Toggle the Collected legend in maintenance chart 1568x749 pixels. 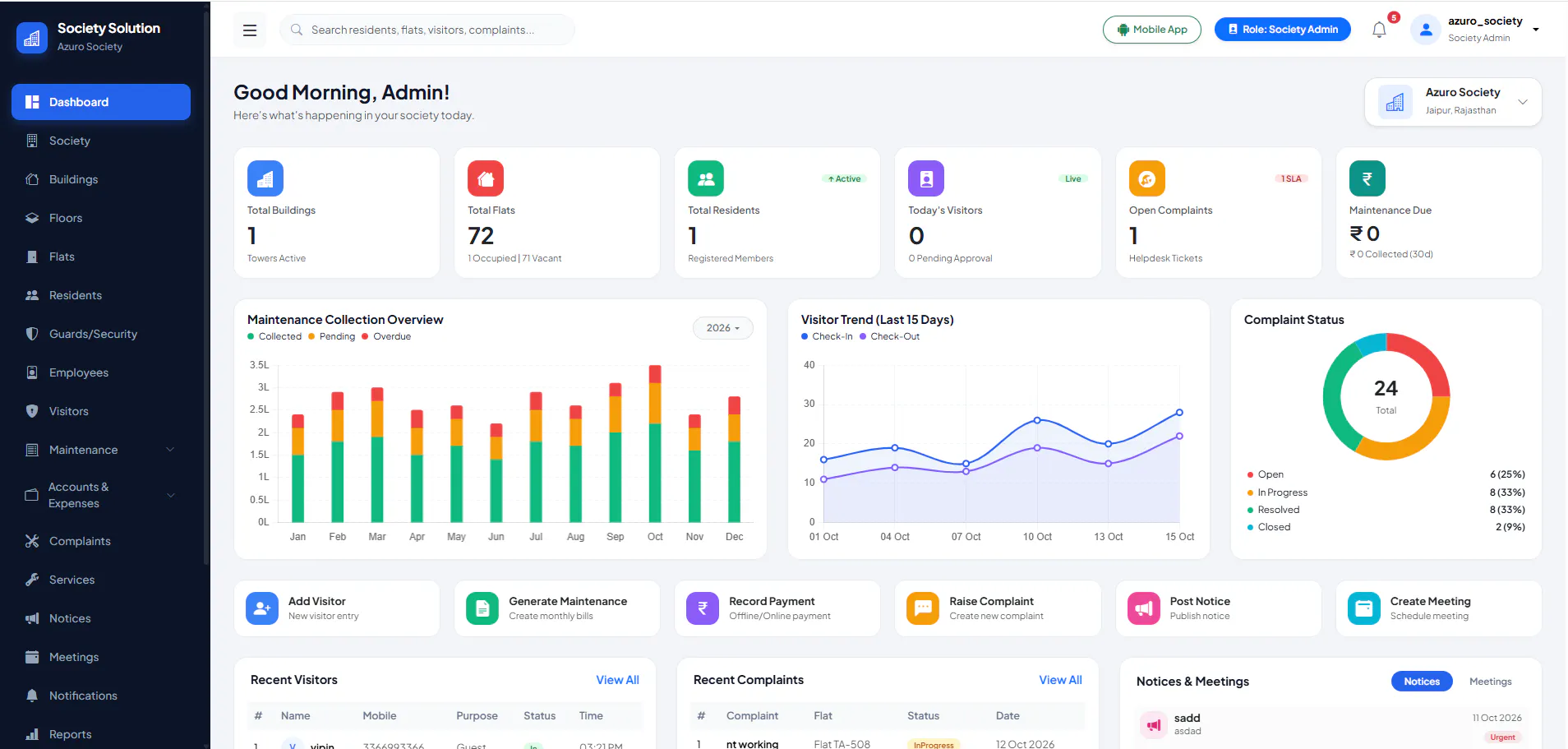274,336
